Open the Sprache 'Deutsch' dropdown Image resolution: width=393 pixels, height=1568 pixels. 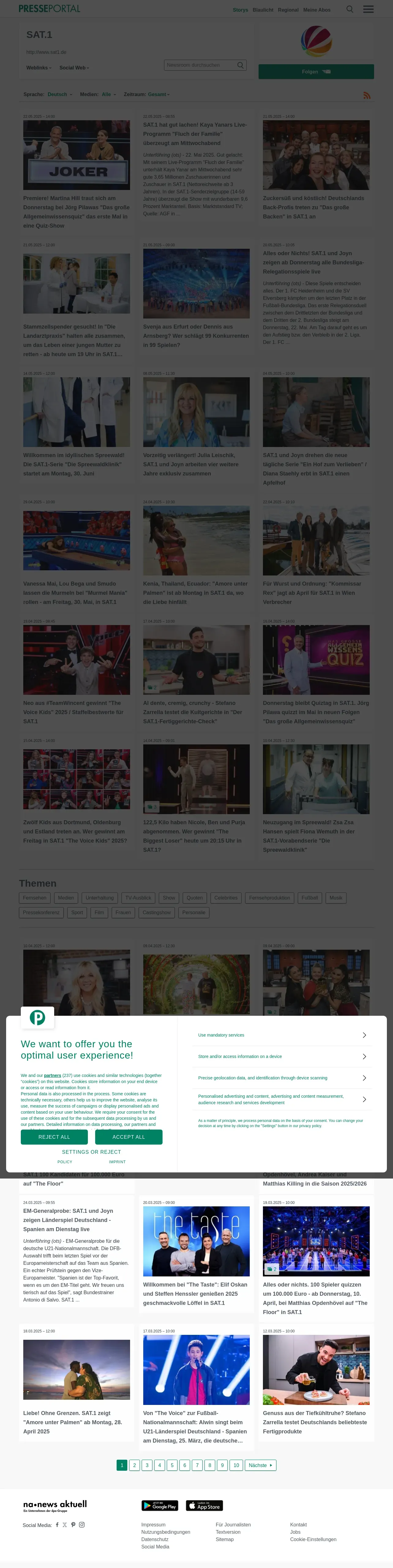click(60, 94)
